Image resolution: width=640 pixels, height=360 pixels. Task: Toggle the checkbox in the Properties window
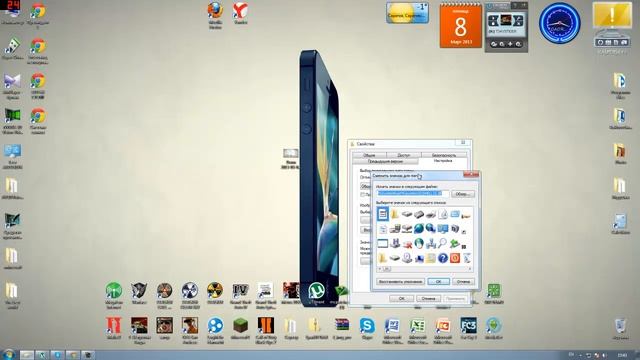pos(362,194)
